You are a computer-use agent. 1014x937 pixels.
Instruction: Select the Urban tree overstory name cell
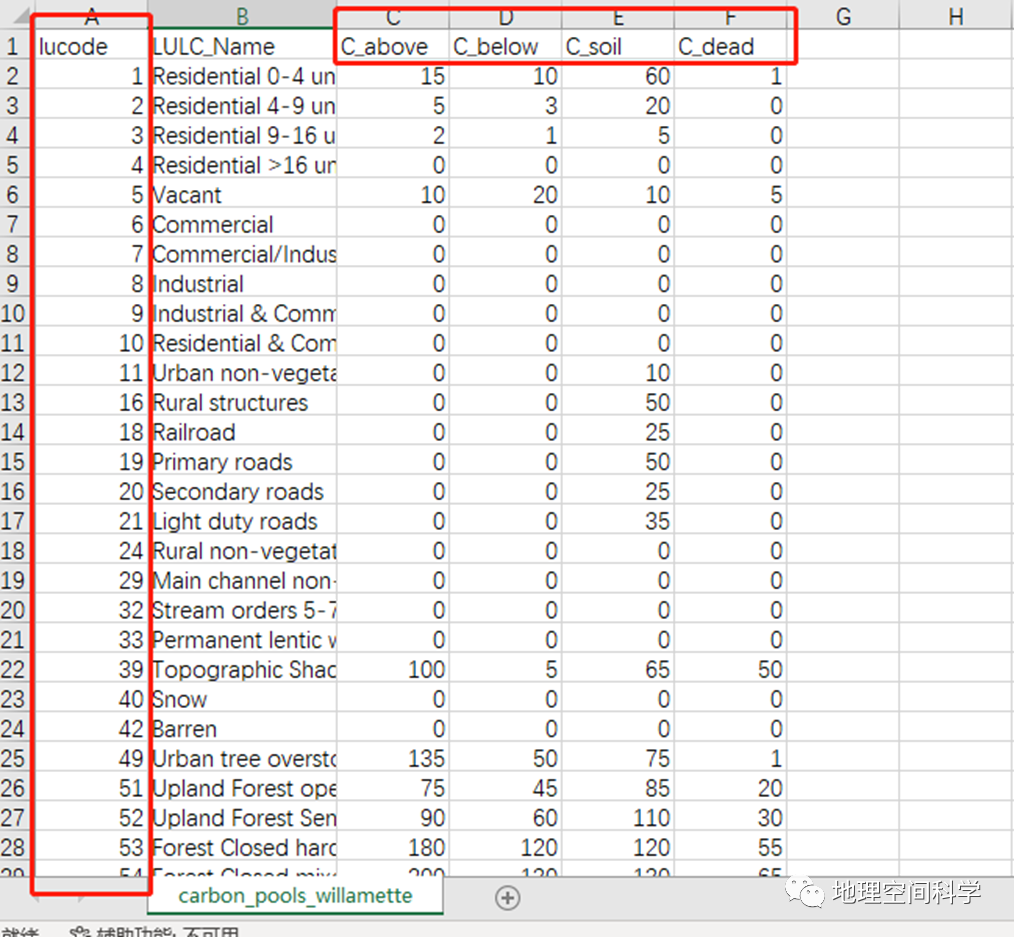click(x=243, y=759)
